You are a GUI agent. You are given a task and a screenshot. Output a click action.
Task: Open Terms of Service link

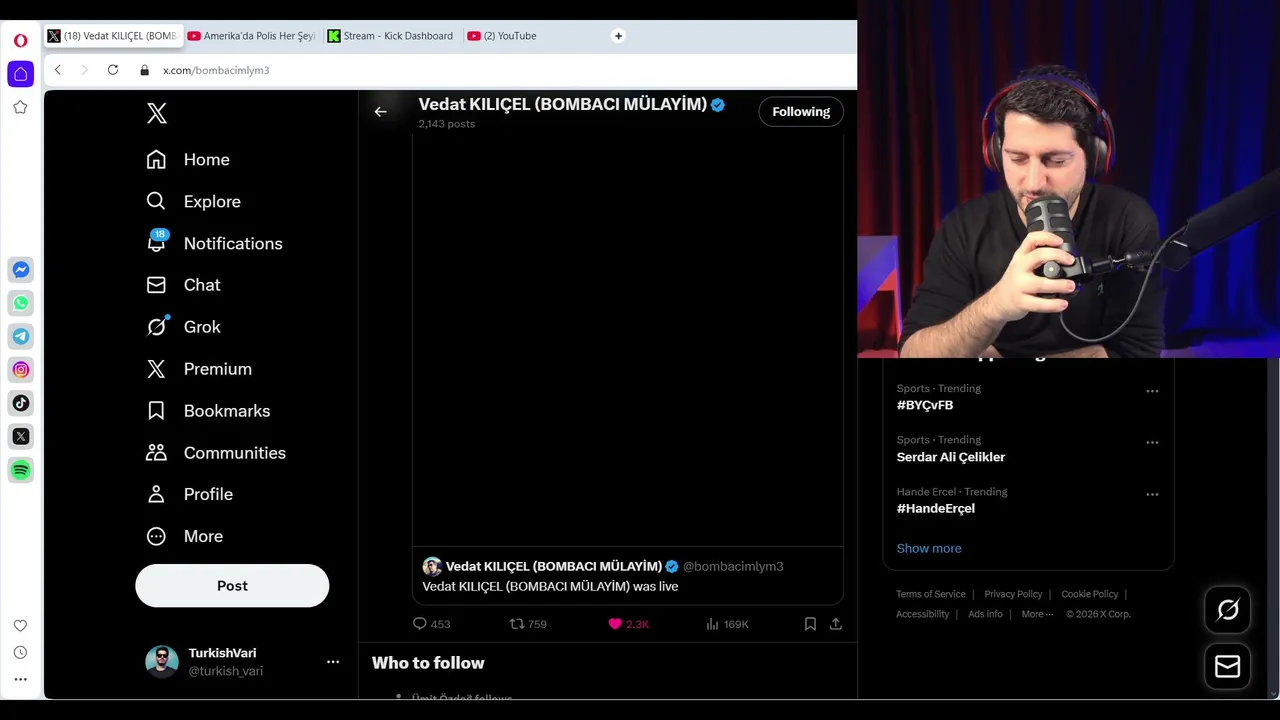pyautogui.click(x=931, y=594)
